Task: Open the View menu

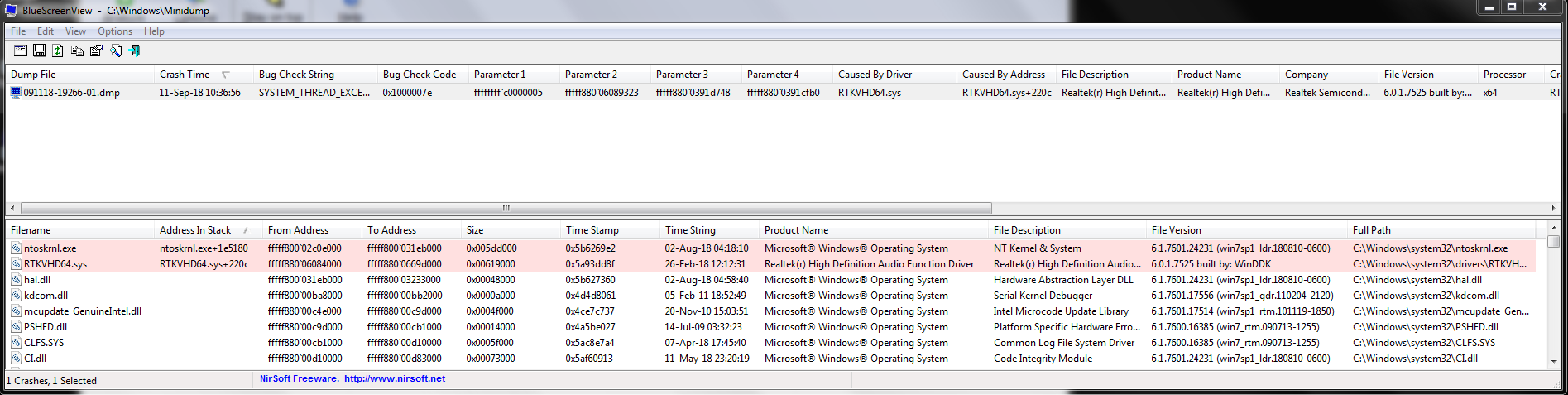Action: click(75, 31)
